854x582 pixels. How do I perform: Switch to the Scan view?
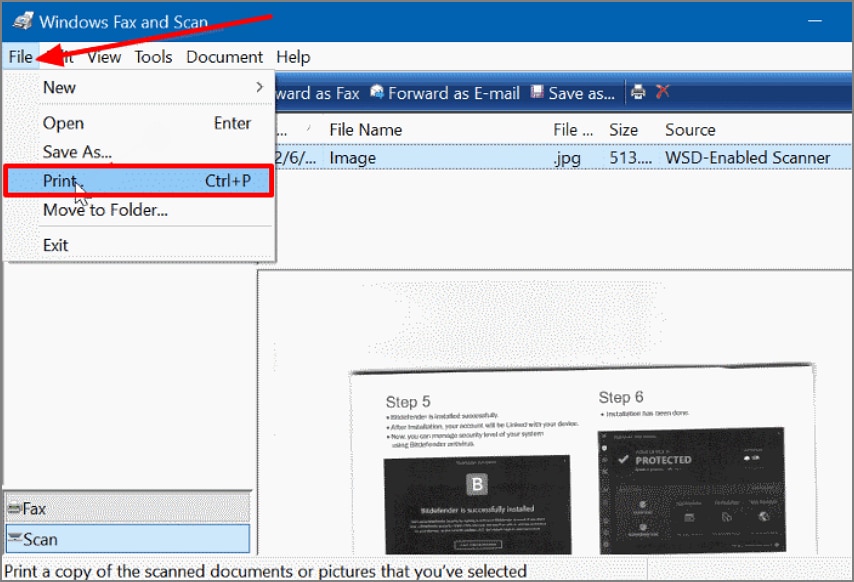127,539
